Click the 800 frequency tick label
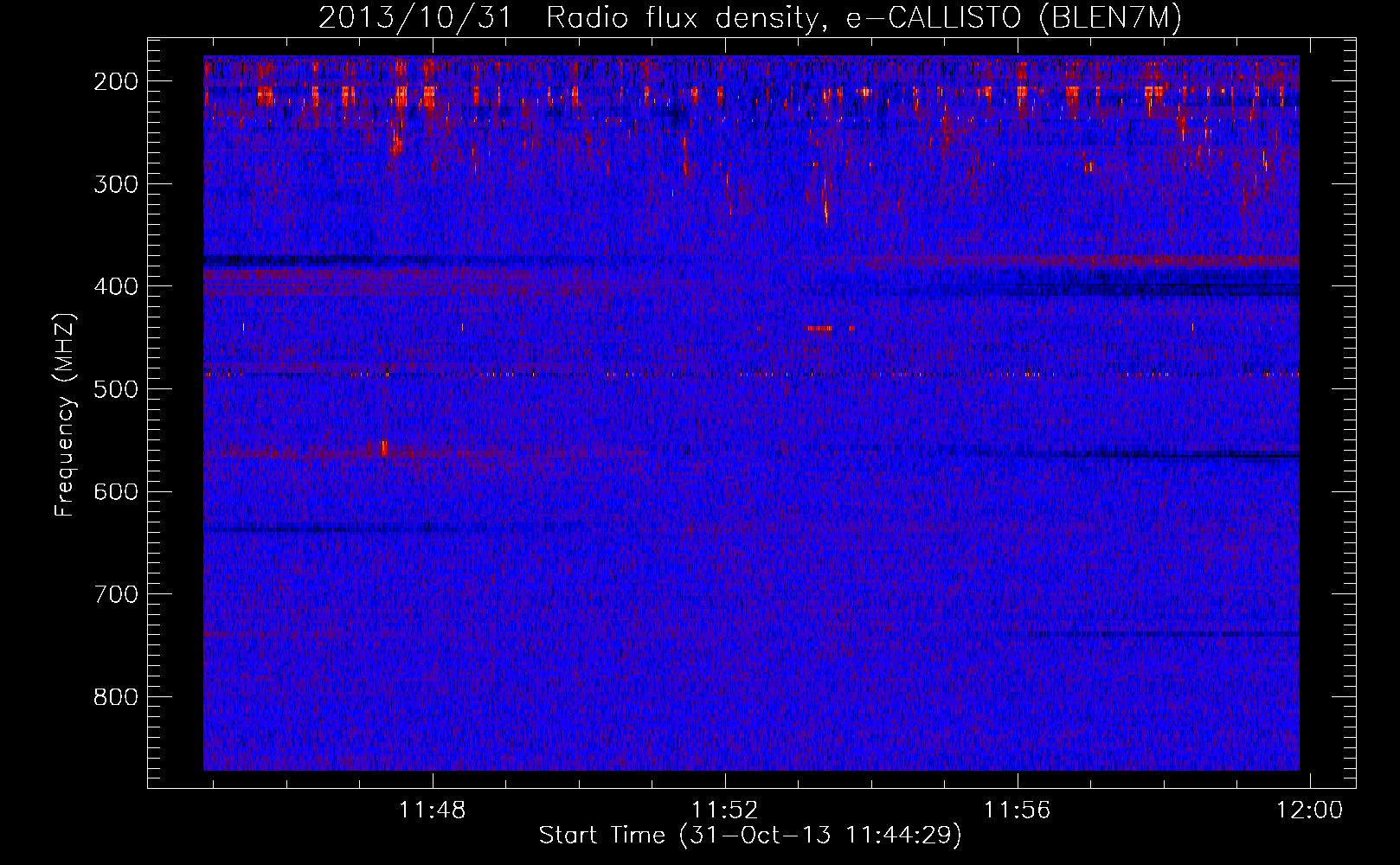 115,696
